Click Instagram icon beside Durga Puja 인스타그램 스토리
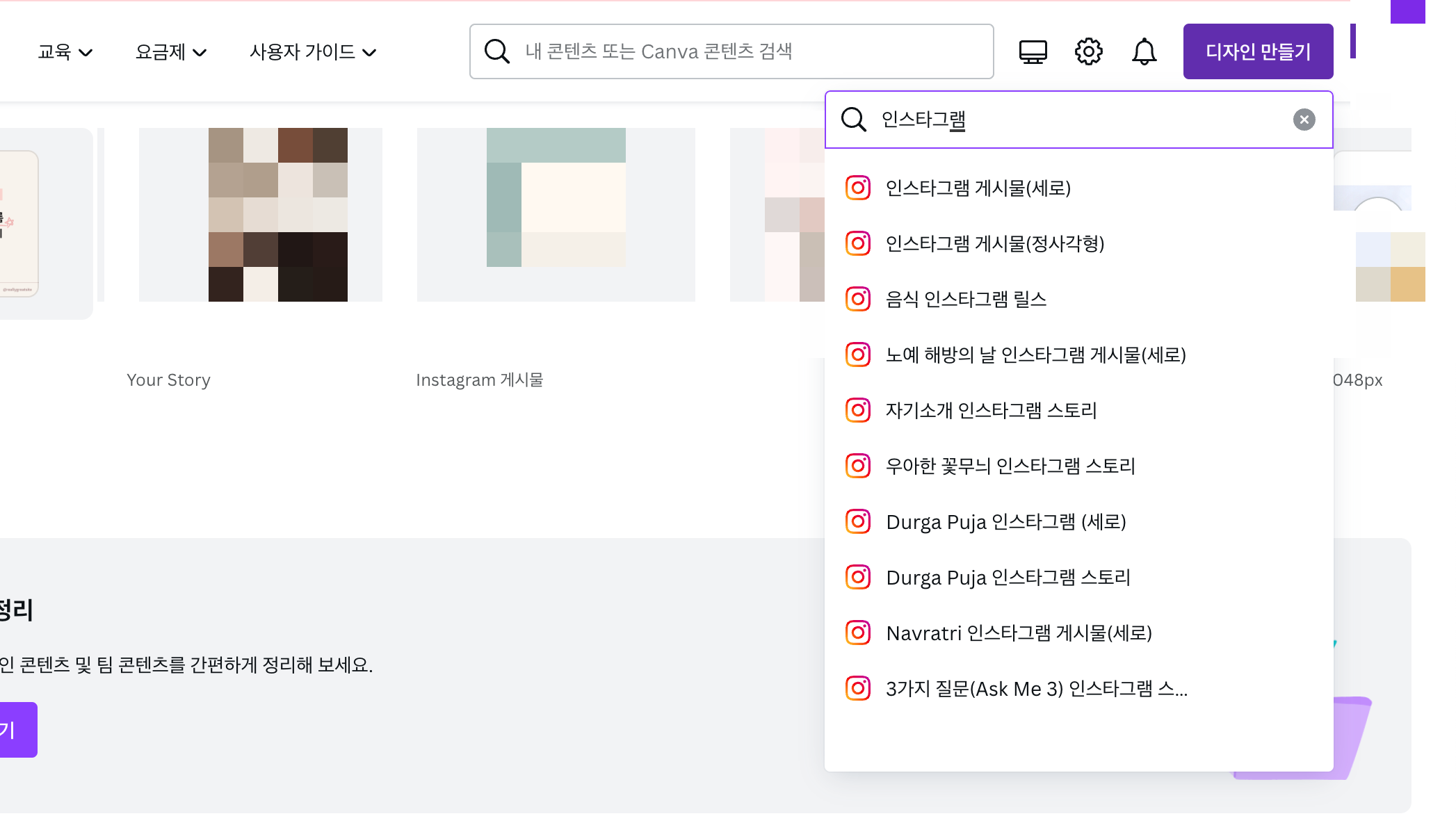The height and width of the screenshot is (823, 1456). coord(857,577)
